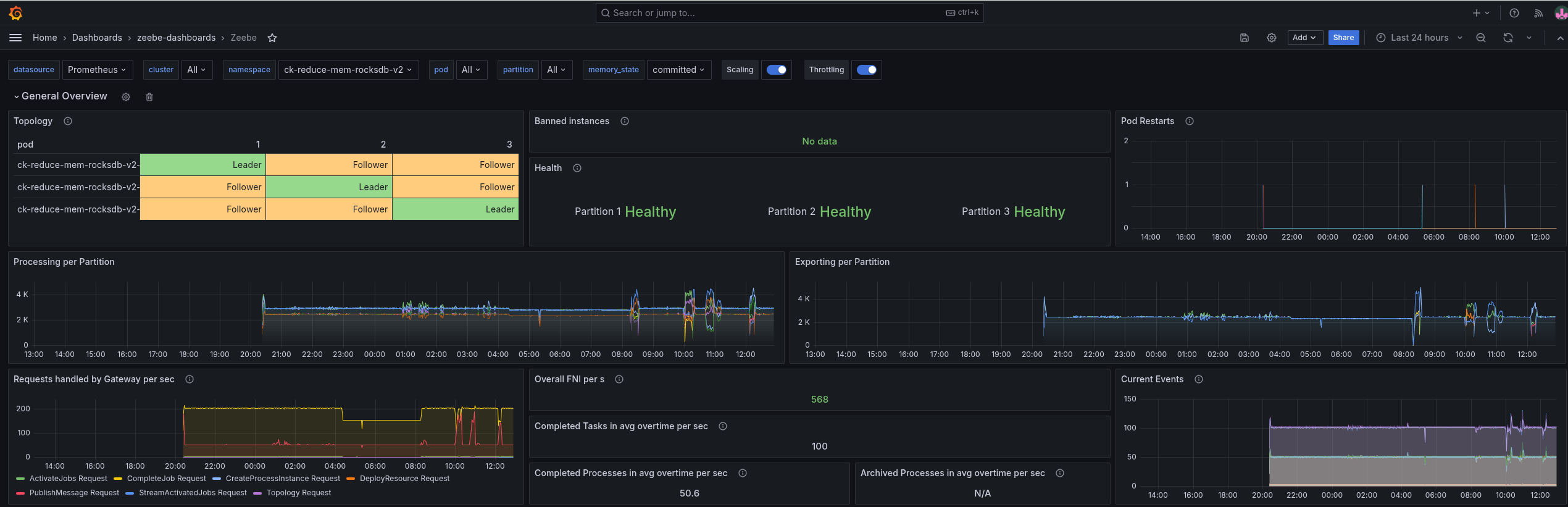Show Archived Processes info icon
1568x507 pixels.
pyautogui.click(x=1060, y=473)
